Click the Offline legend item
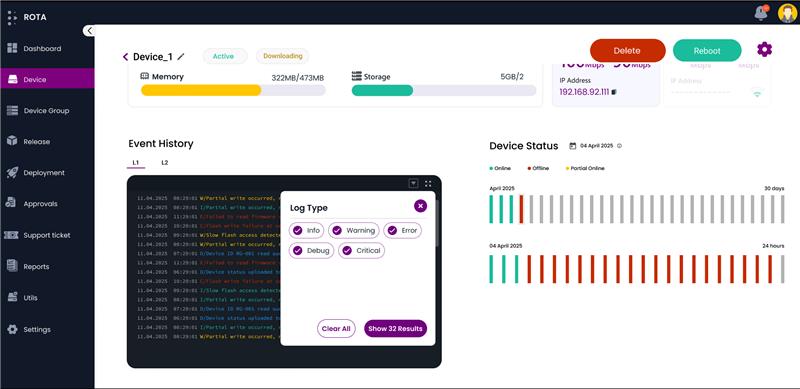The height and width of the screenshot is (389, 800). coord(538,168)
